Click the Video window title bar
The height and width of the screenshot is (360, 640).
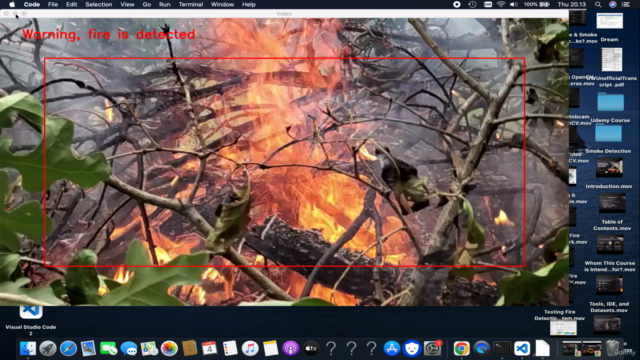(x=284, y=13)
